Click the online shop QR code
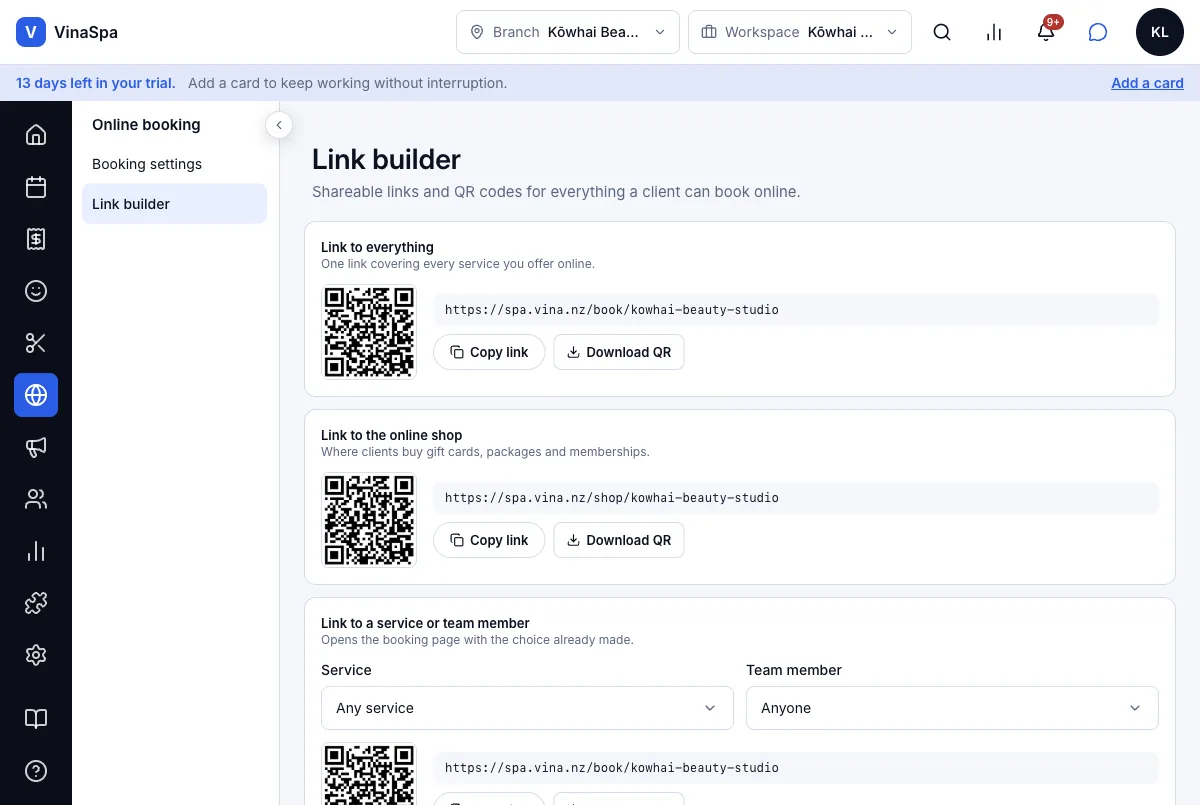The width and height of the screenshot is (1200, 805). click(x=369, y=520)
